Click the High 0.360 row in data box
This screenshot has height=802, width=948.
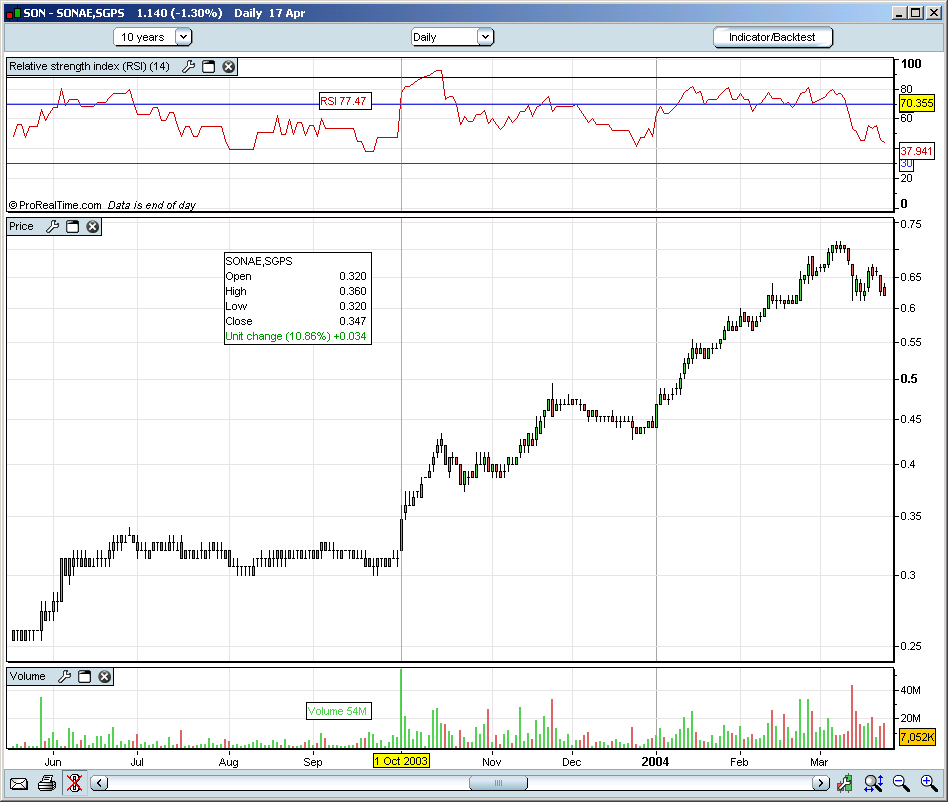click(296, 291)
